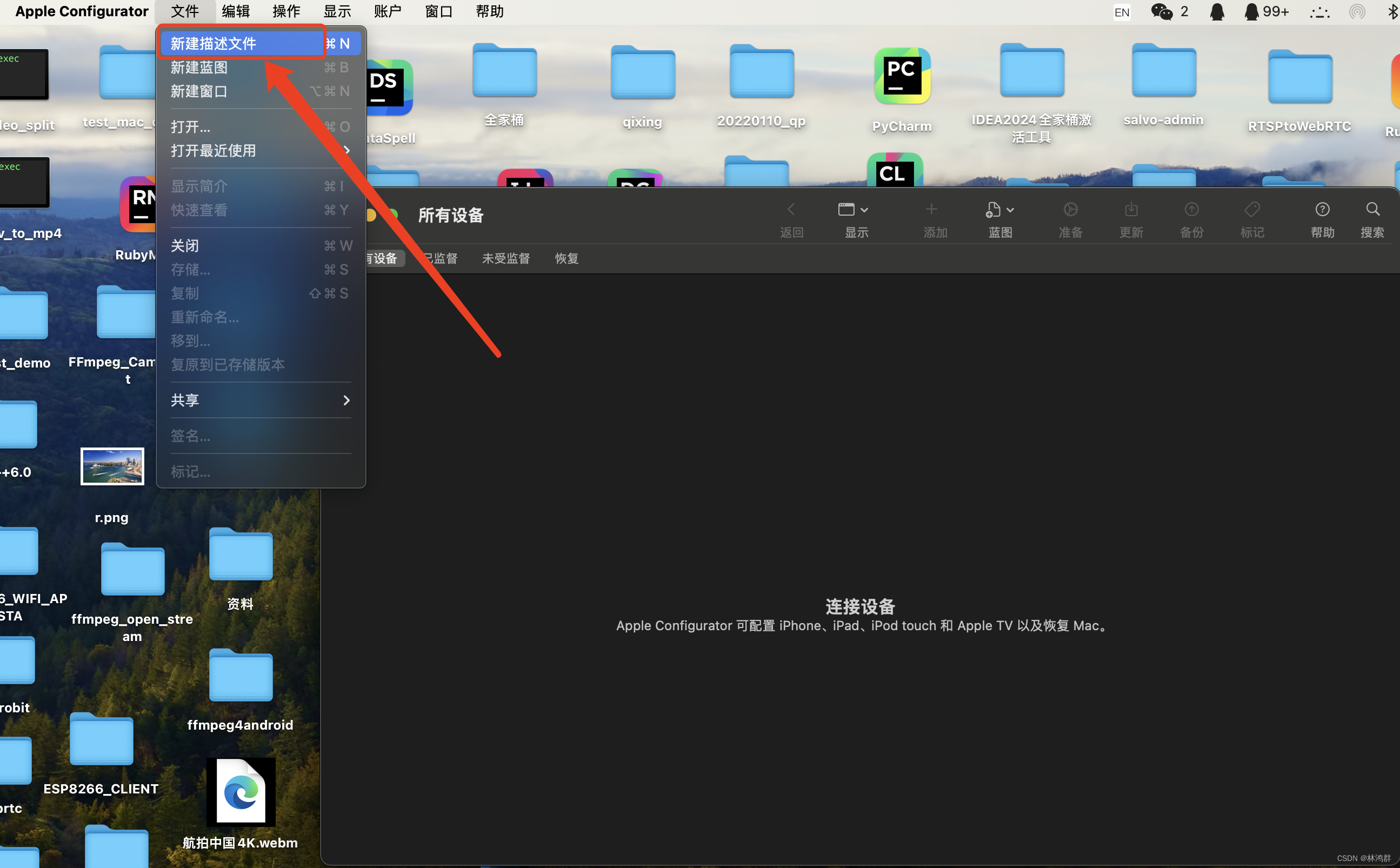The image size is (1400, 868).
Task: Click the 返回 back arrow toolbar icon
Action: click(791, 210)
